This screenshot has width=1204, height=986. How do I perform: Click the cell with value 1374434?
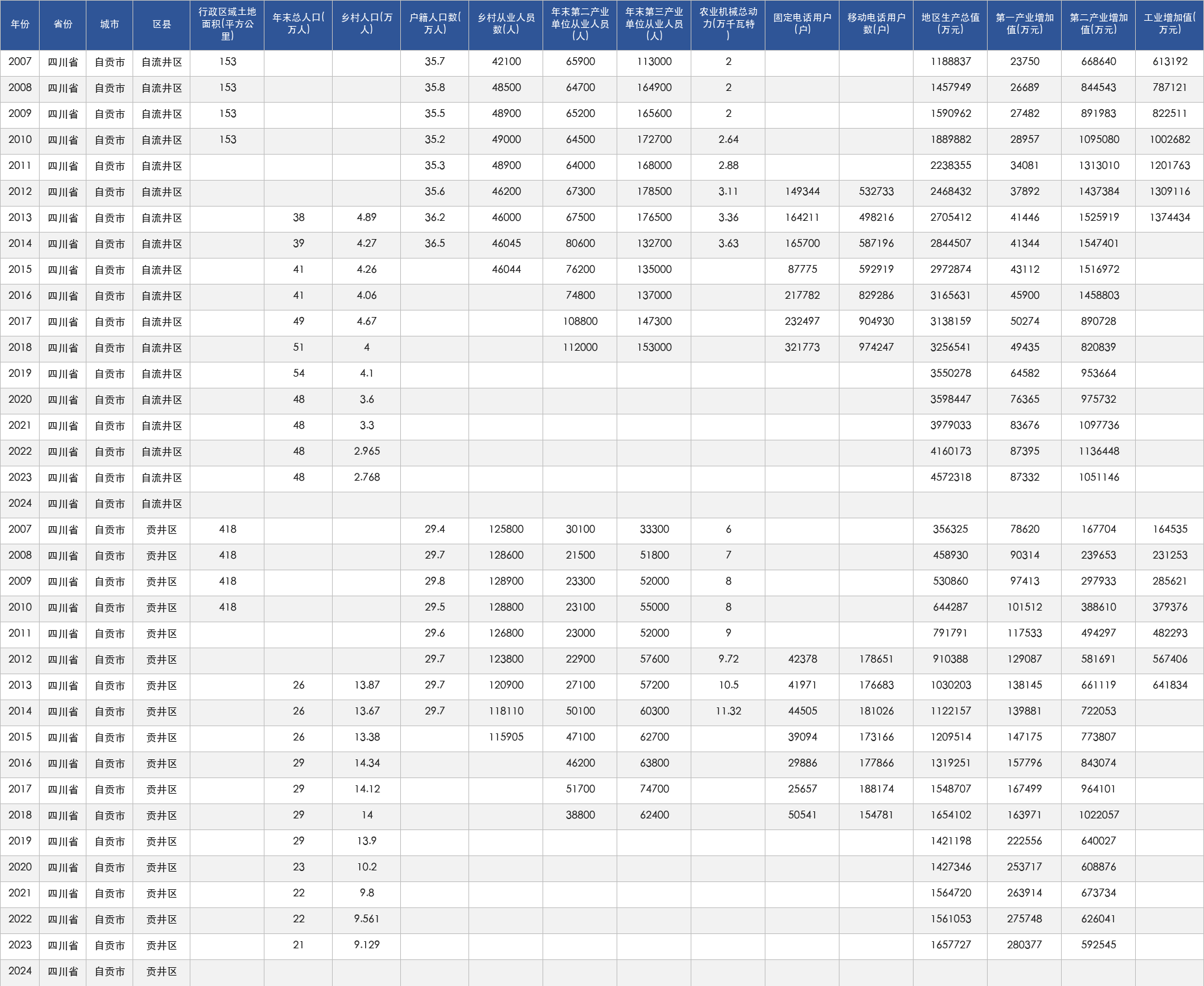[x=1170, y=218]
